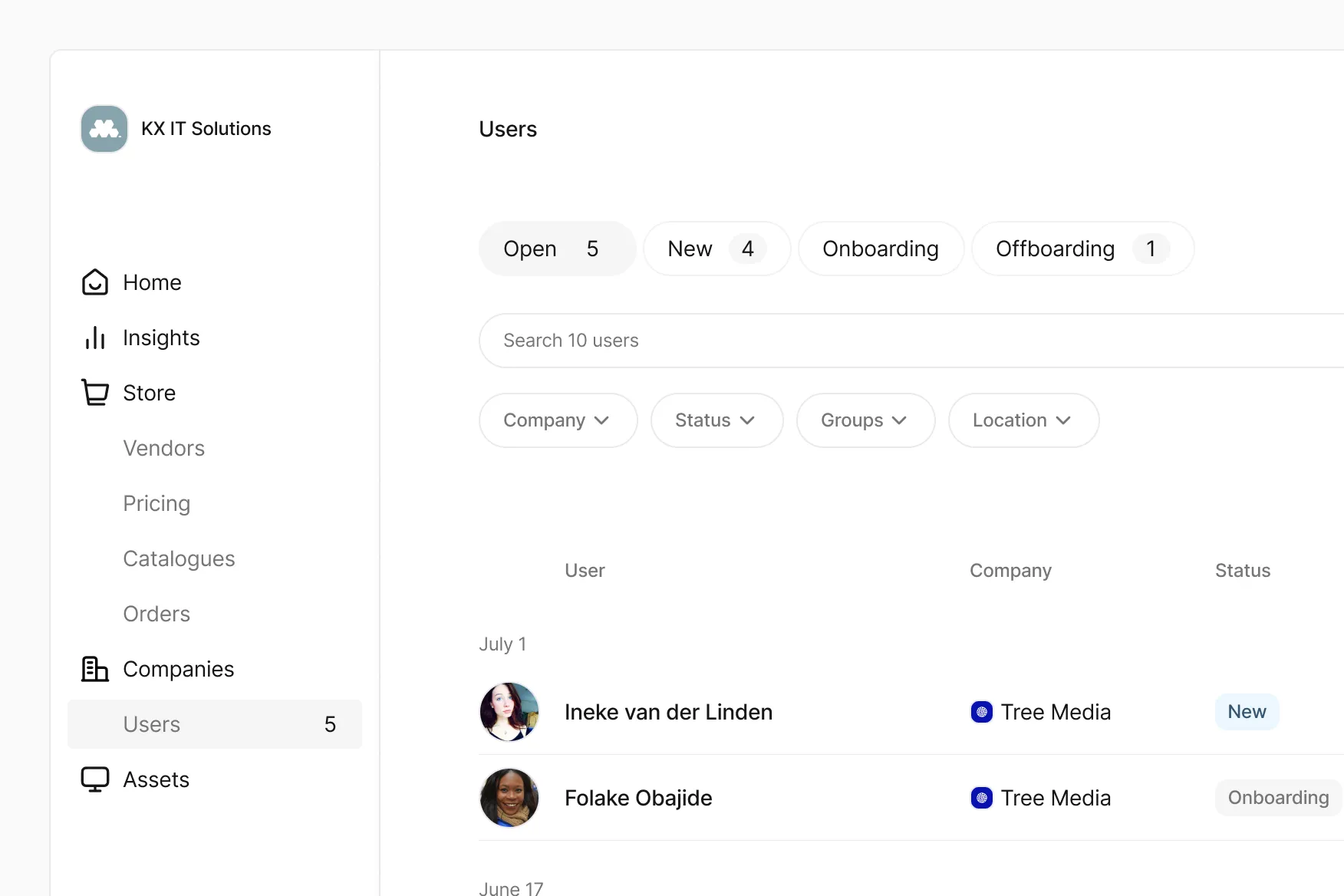The height and width of the screenshot is (896, 1344).
Task: Open the Location filter dropdown
Action: (1023, 420)
